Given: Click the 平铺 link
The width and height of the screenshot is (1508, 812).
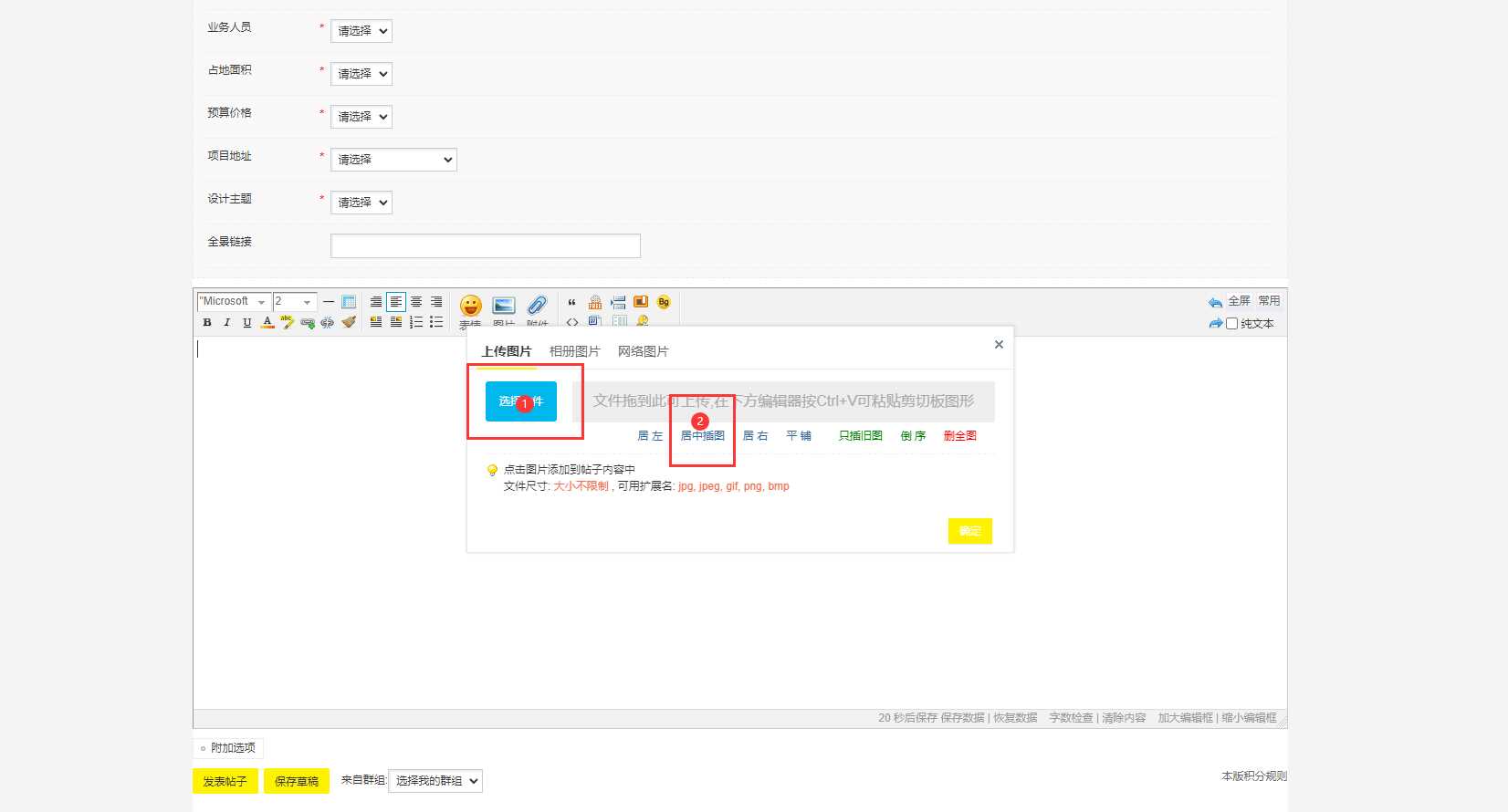Looking at the screenshot, I should [799, 436].
